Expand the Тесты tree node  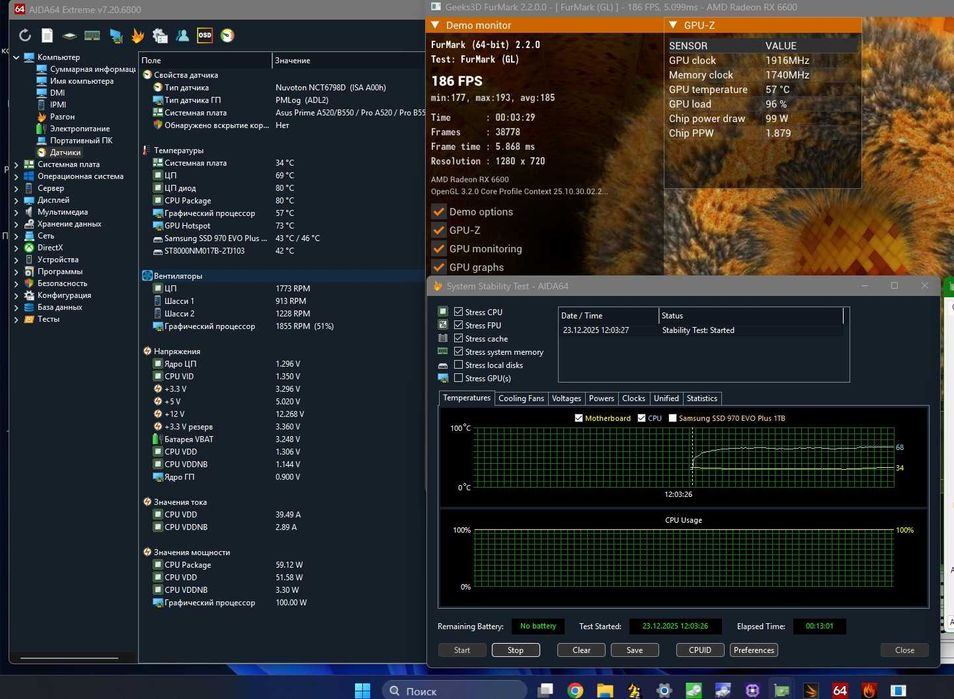tap(16, 319)
